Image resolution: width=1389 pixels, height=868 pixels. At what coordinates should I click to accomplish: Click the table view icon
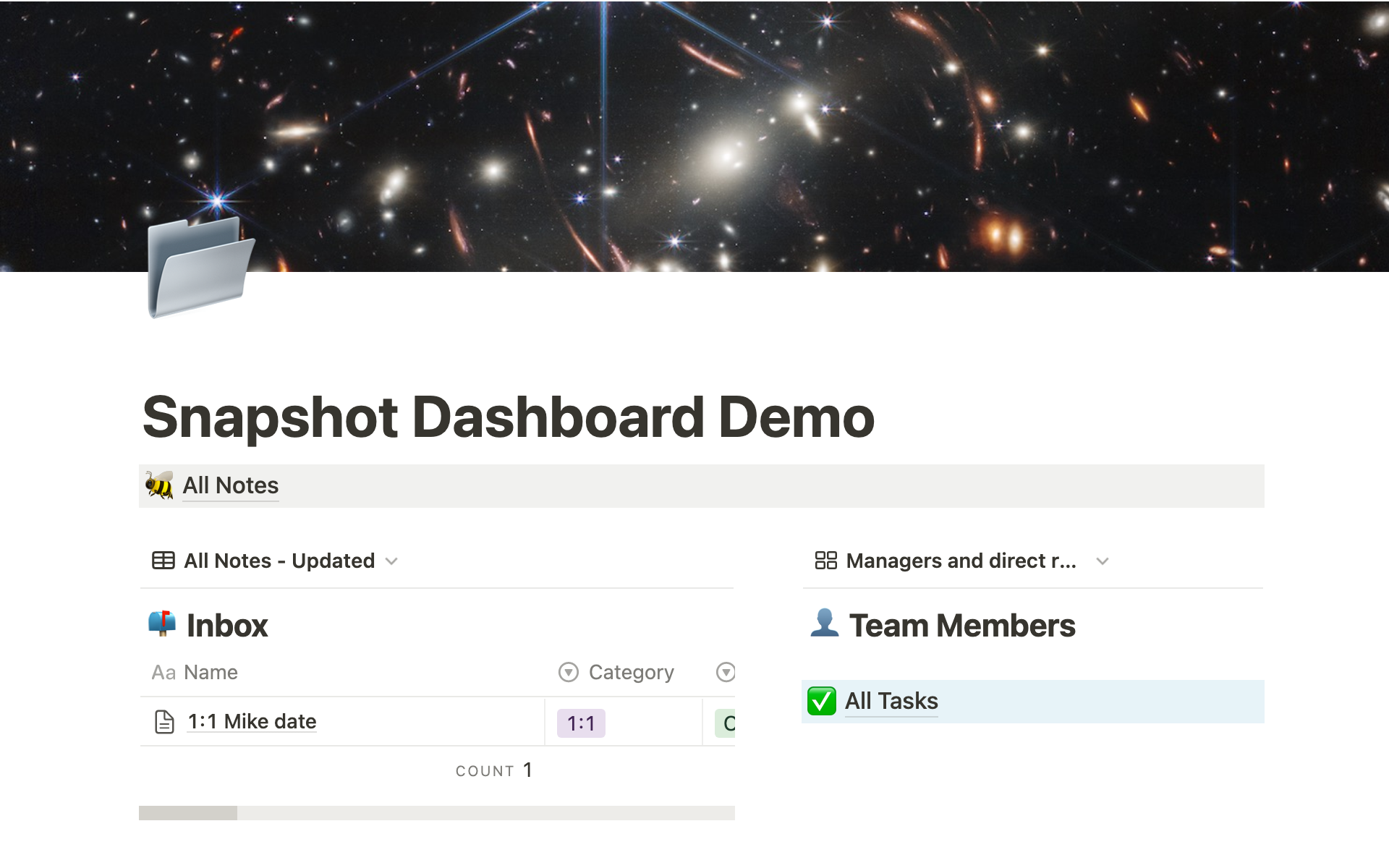pyautogui.click(x=163, y=561)
